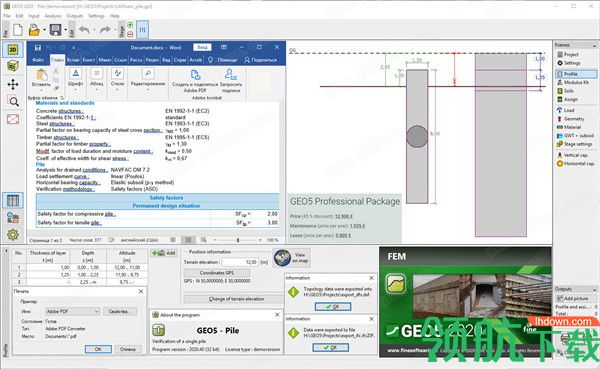Click the Undo arrow in GEO5 toolbar
This screenshot has height=369, width=600.
click(x=85, y=29)
